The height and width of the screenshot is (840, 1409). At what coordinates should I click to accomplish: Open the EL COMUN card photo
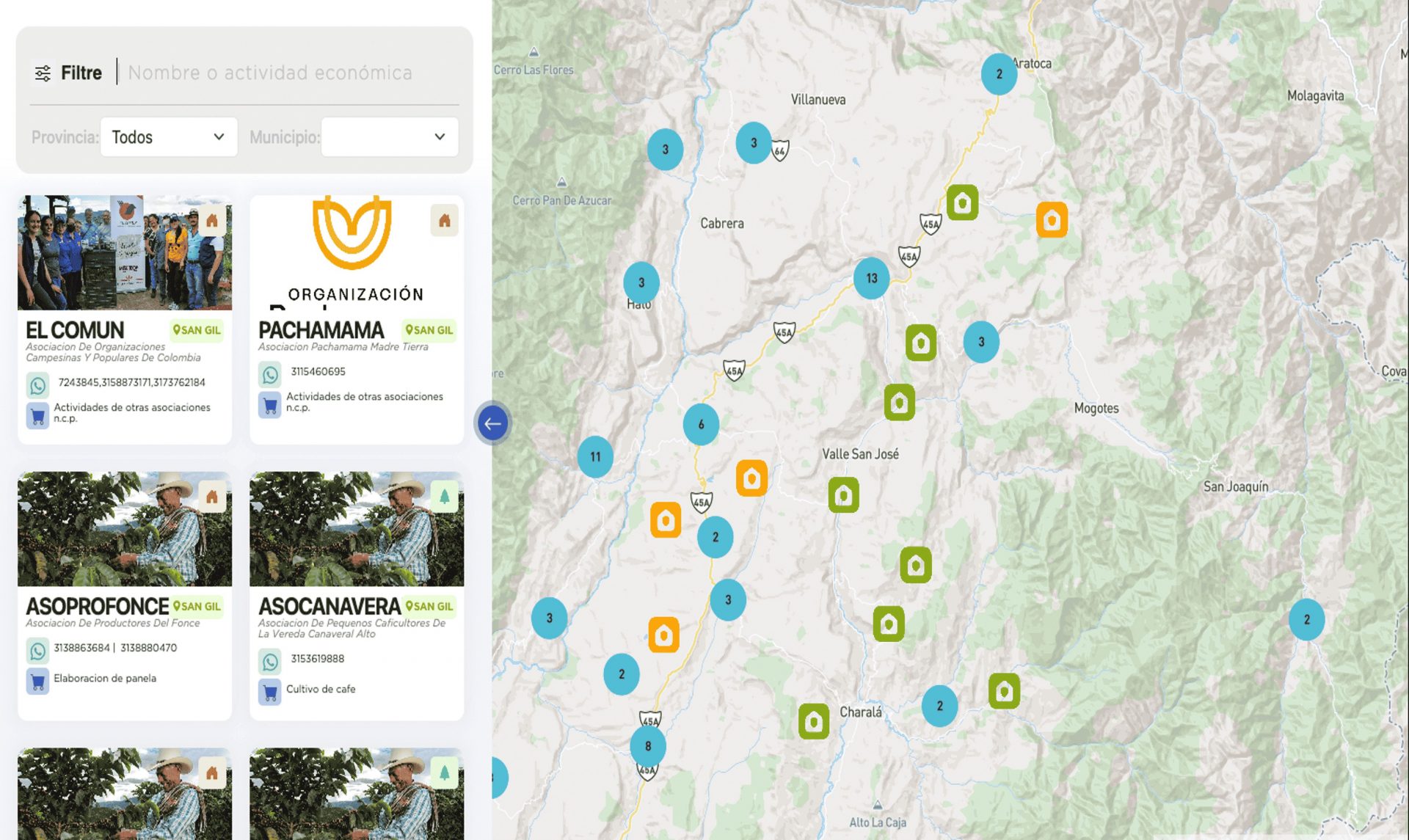[x=125, y=253]
